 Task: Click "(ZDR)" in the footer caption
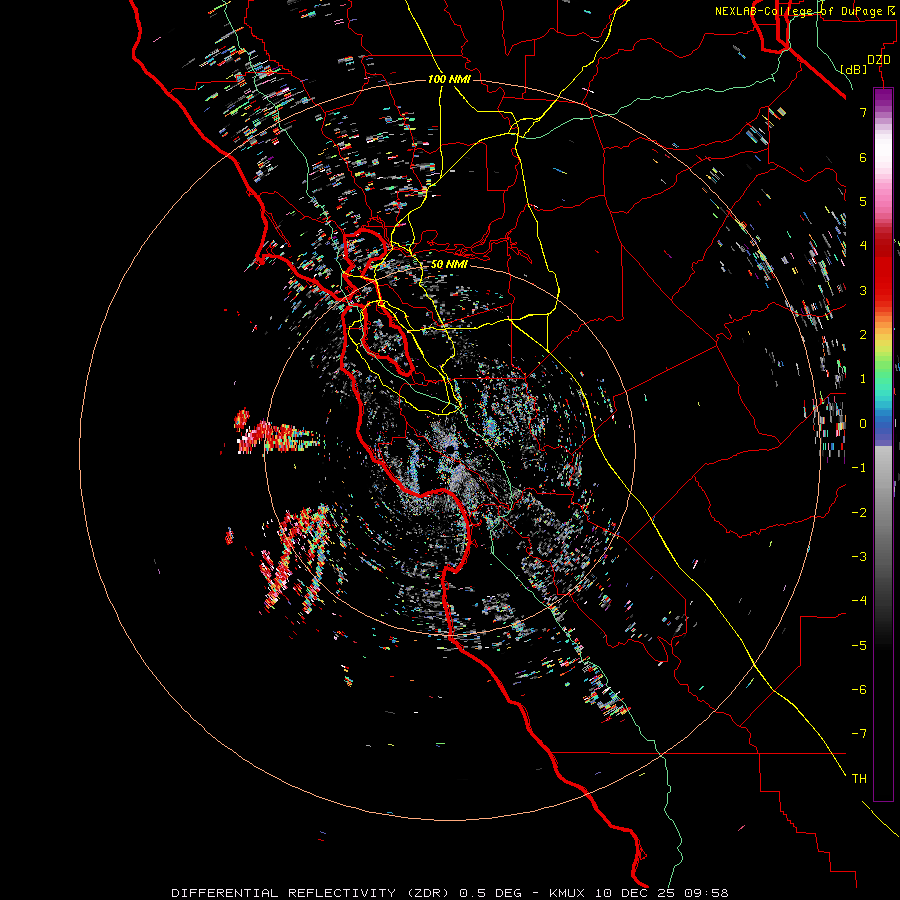click(428, 893)
